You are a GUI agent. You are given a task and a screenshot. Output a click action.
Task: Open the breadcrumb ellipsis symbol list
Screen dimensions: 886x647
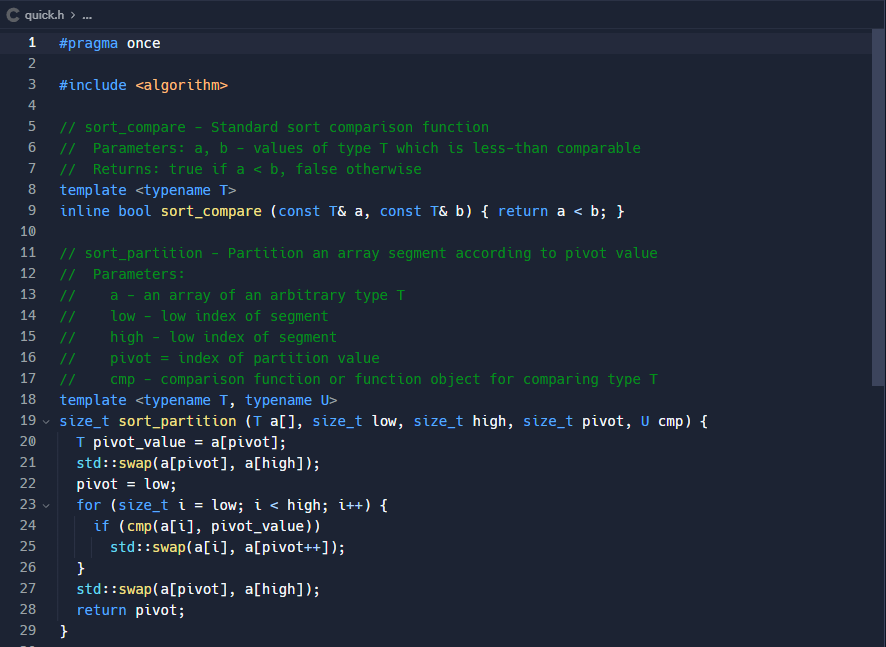pyautogui.click(x=87, y=15)
